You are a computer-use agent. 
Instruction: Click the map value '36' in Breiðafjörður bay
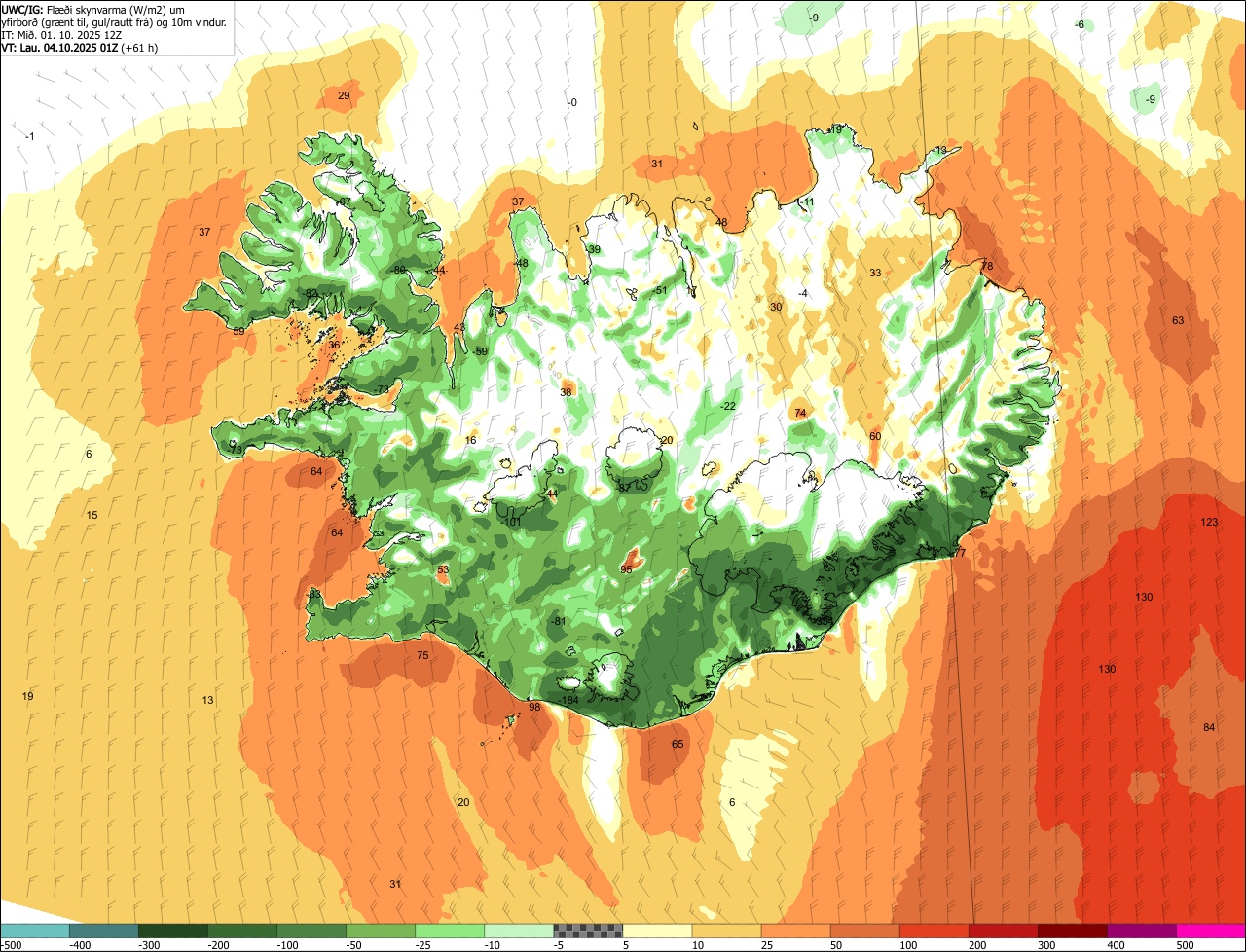pos(334,346)
